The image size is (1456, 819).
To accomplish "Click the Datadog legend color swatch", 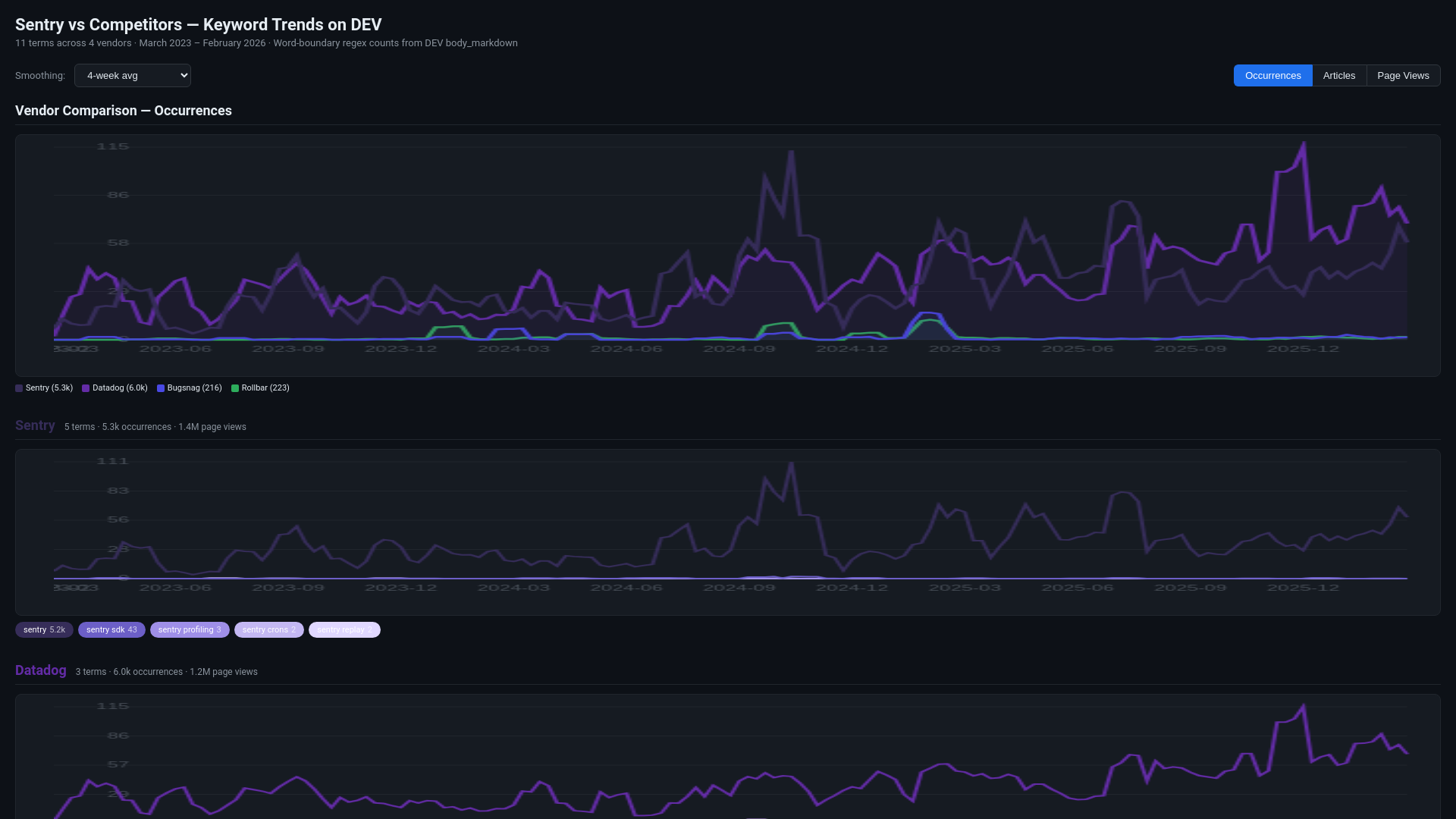I will (x=86, y=388).
